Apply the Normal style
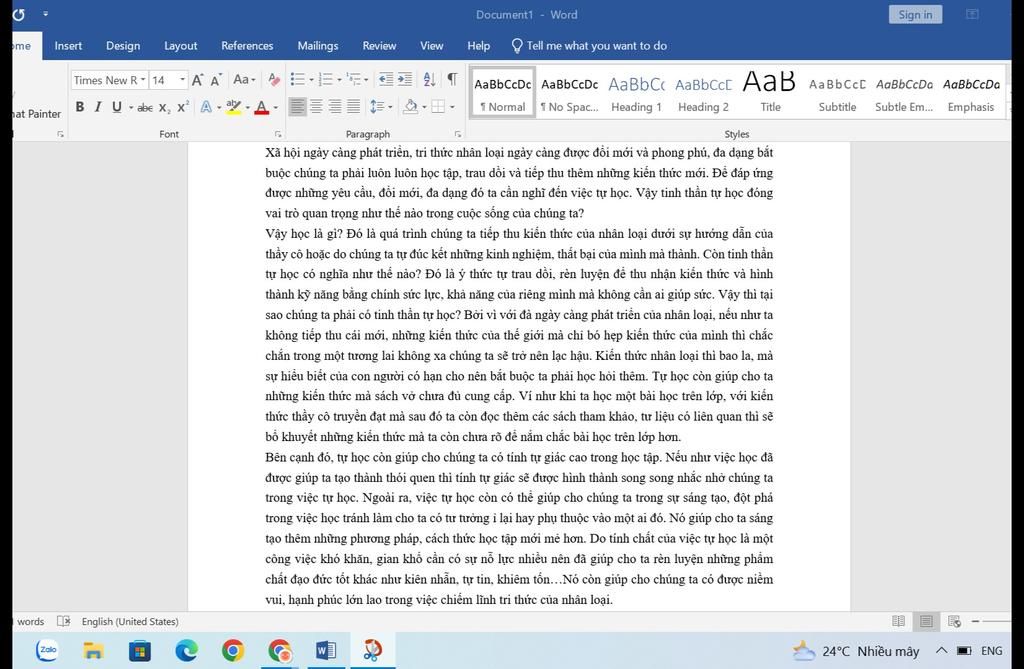 click(x=502, y=93)
